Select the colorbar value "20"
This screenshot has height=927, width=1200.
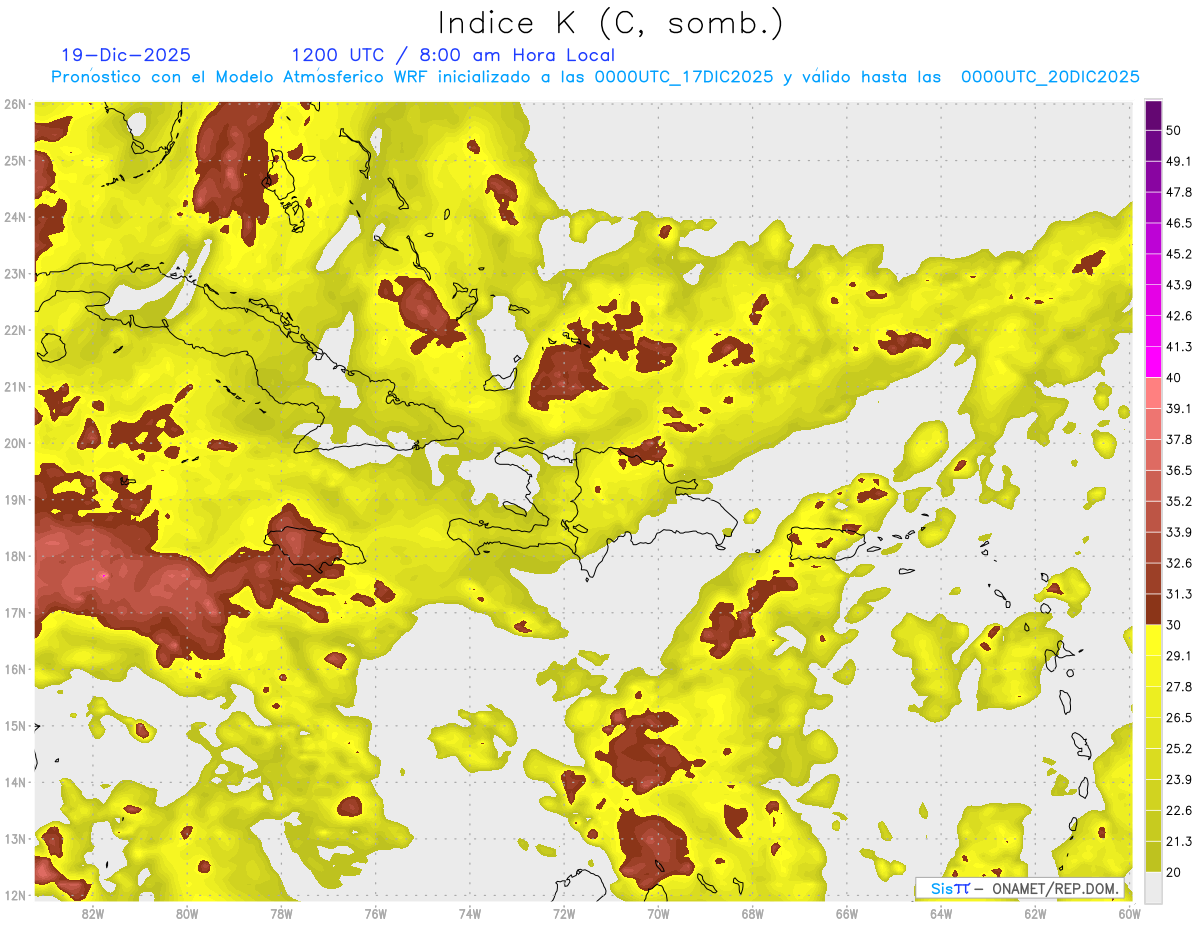click(1175, 873)
